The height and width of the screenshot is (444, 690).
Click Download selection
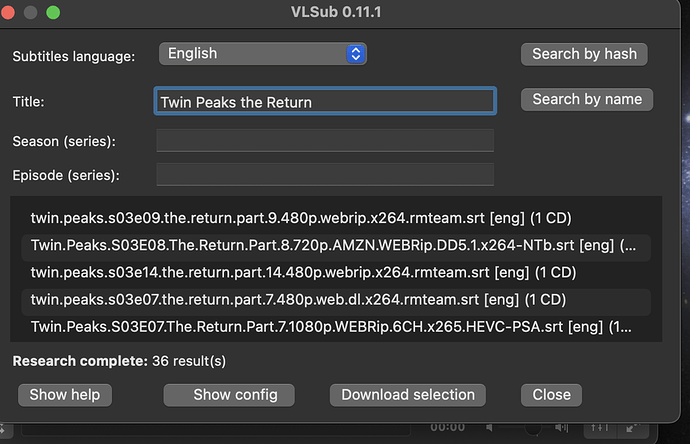point(408,395)
